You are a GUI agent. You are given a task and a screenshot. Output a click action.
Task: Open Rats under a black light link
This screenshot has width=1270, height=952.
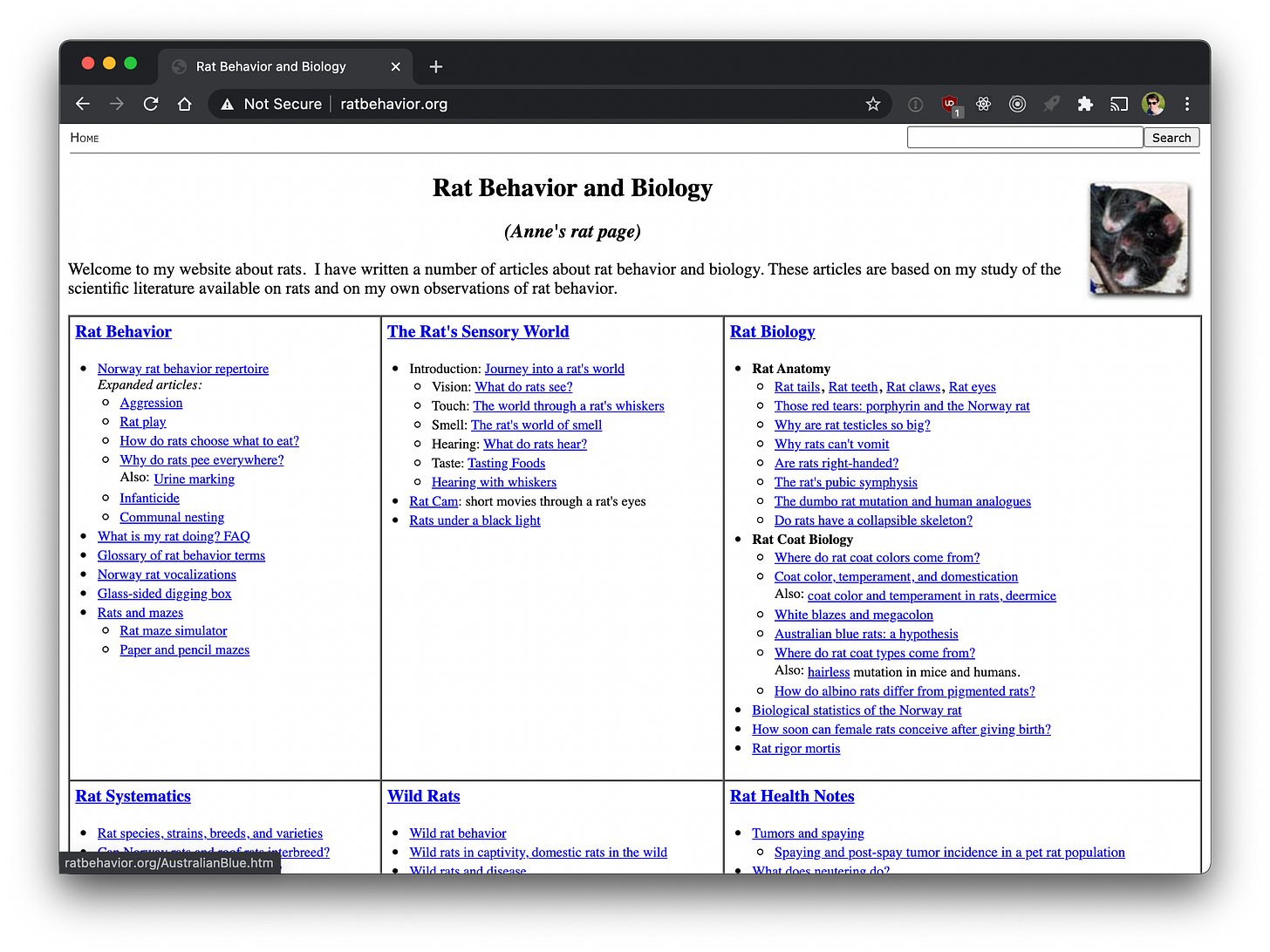475,520
